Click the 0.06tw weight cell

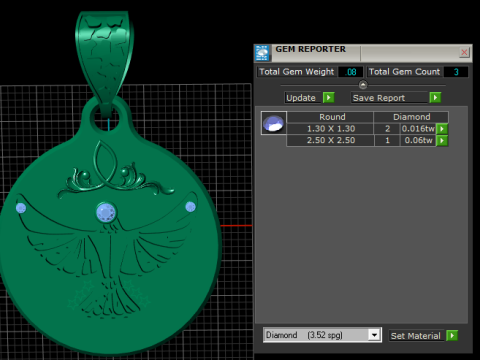point(418,140)
